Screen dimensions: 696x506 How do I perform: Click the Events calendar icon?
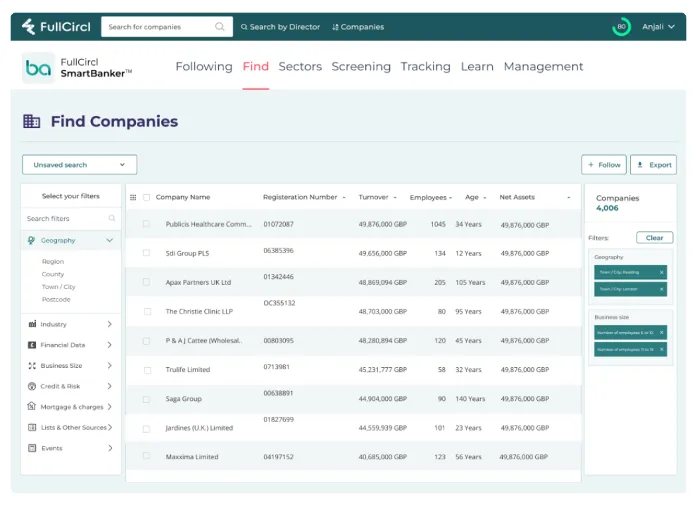click(32, 448)
